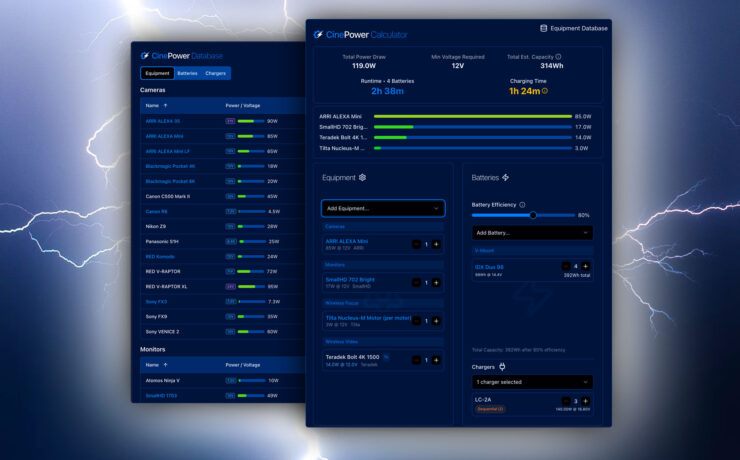The height and width of the screenshot is (460, 740).
Task: Select Blackmagic Pocket 4K in Cameras list
Action: 170,166
